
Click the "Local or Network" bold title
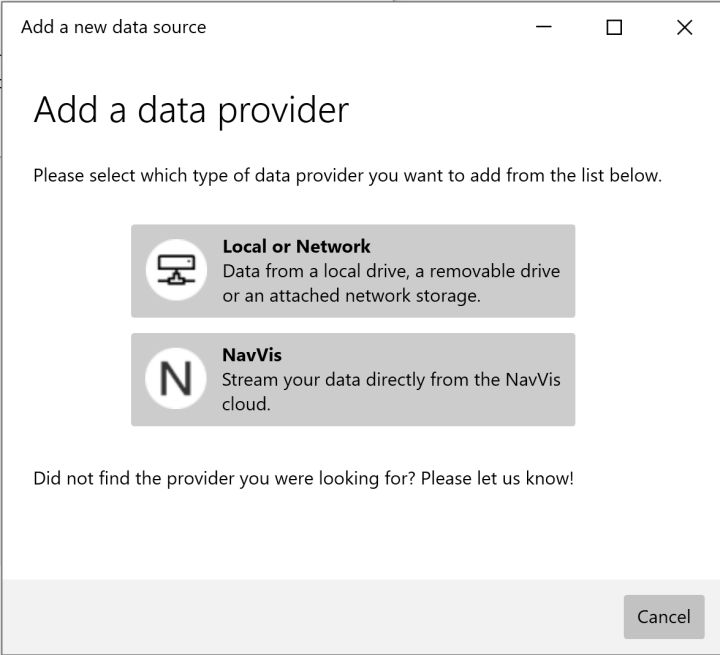tap(296, 246)
